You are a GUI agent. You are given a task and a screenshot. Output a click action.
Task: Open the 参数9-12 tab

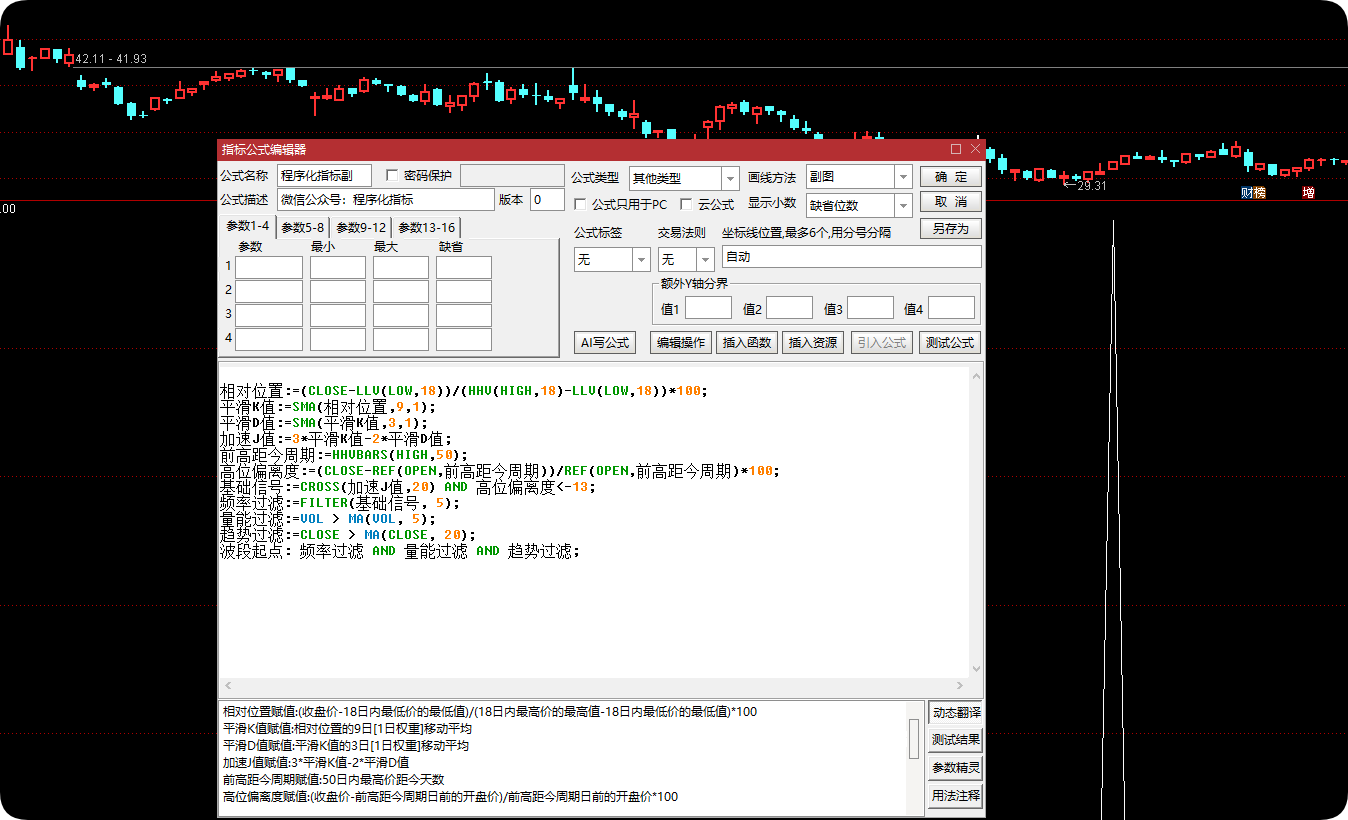pyautogui.click(x=361, y=227)
